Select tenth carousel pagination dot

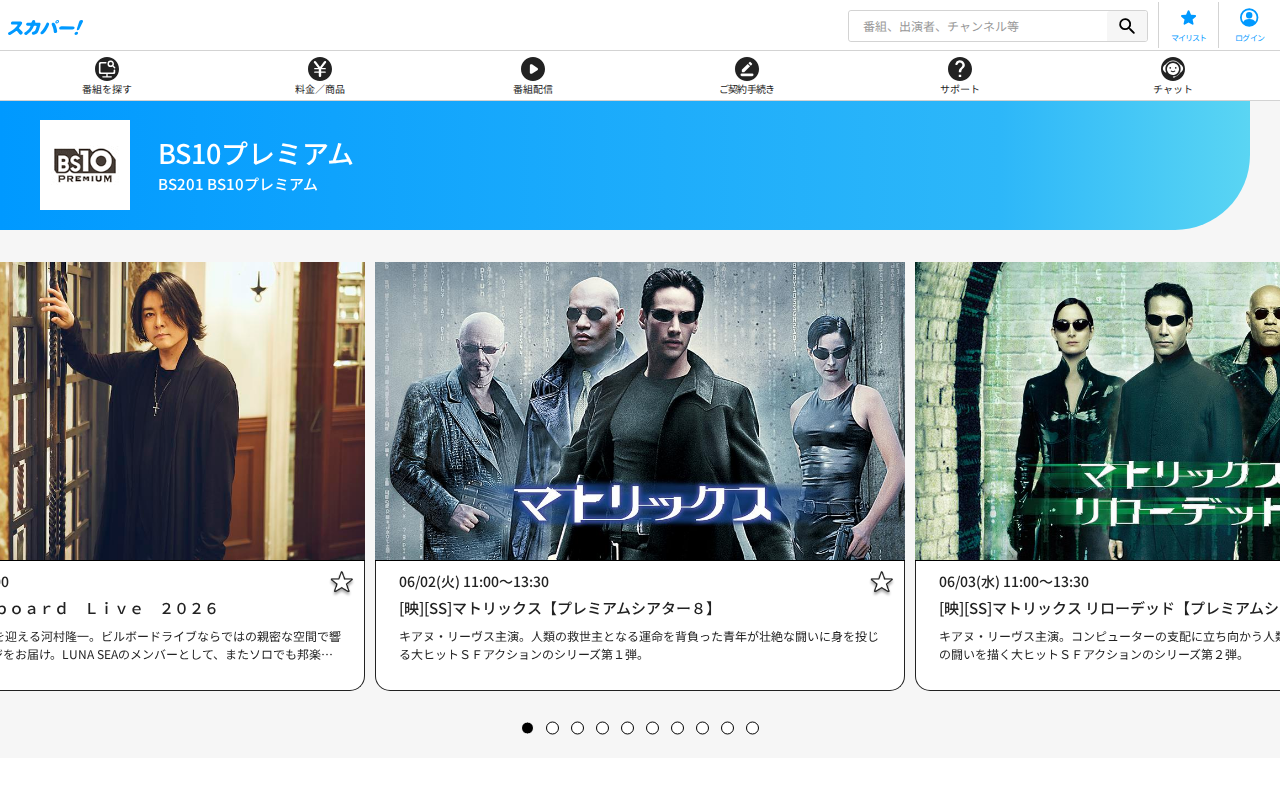click(x=752, y=728)
